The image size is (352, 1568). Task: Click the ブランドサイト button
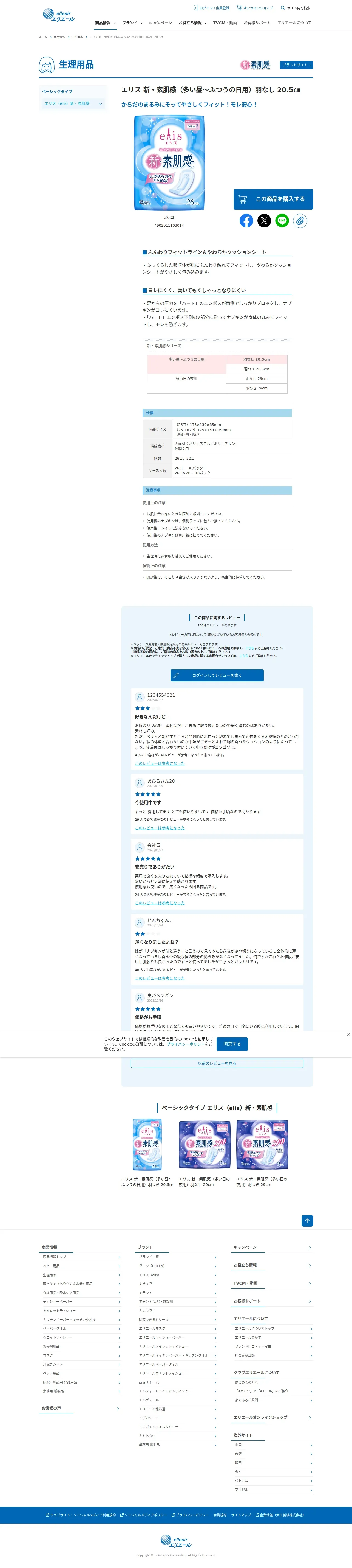pos(297,64)
